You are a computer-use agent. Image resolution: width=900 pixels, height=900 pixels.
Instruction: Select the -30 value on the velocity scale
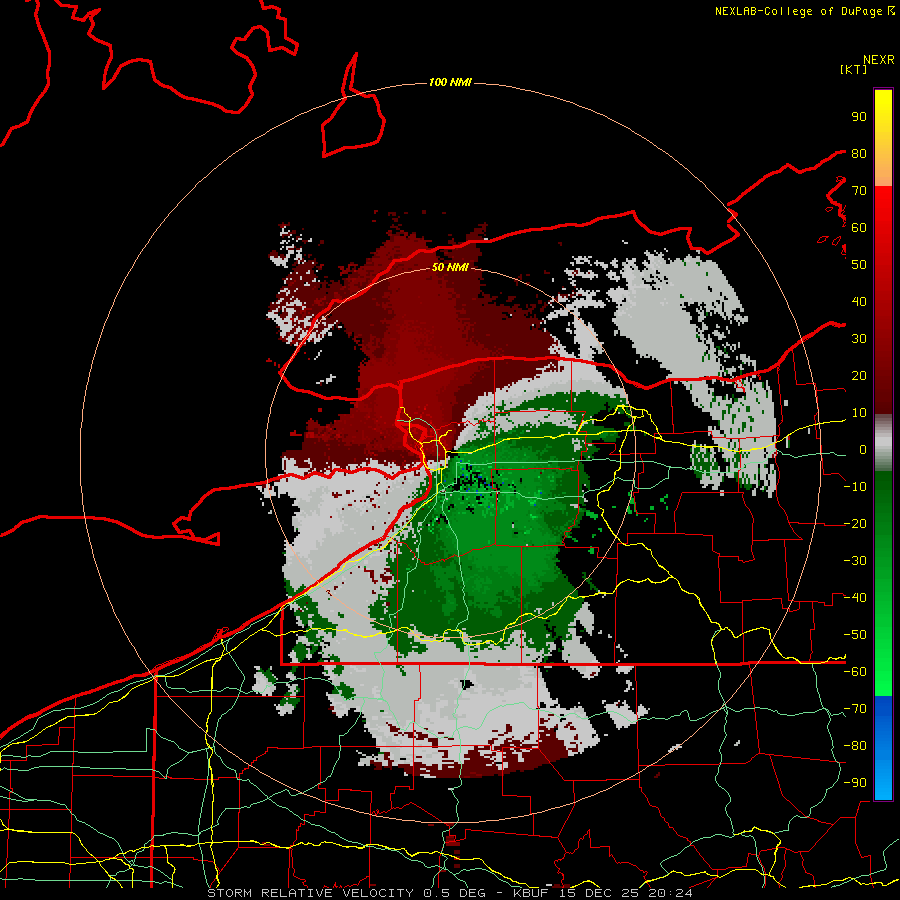click(x=855, y=561)
